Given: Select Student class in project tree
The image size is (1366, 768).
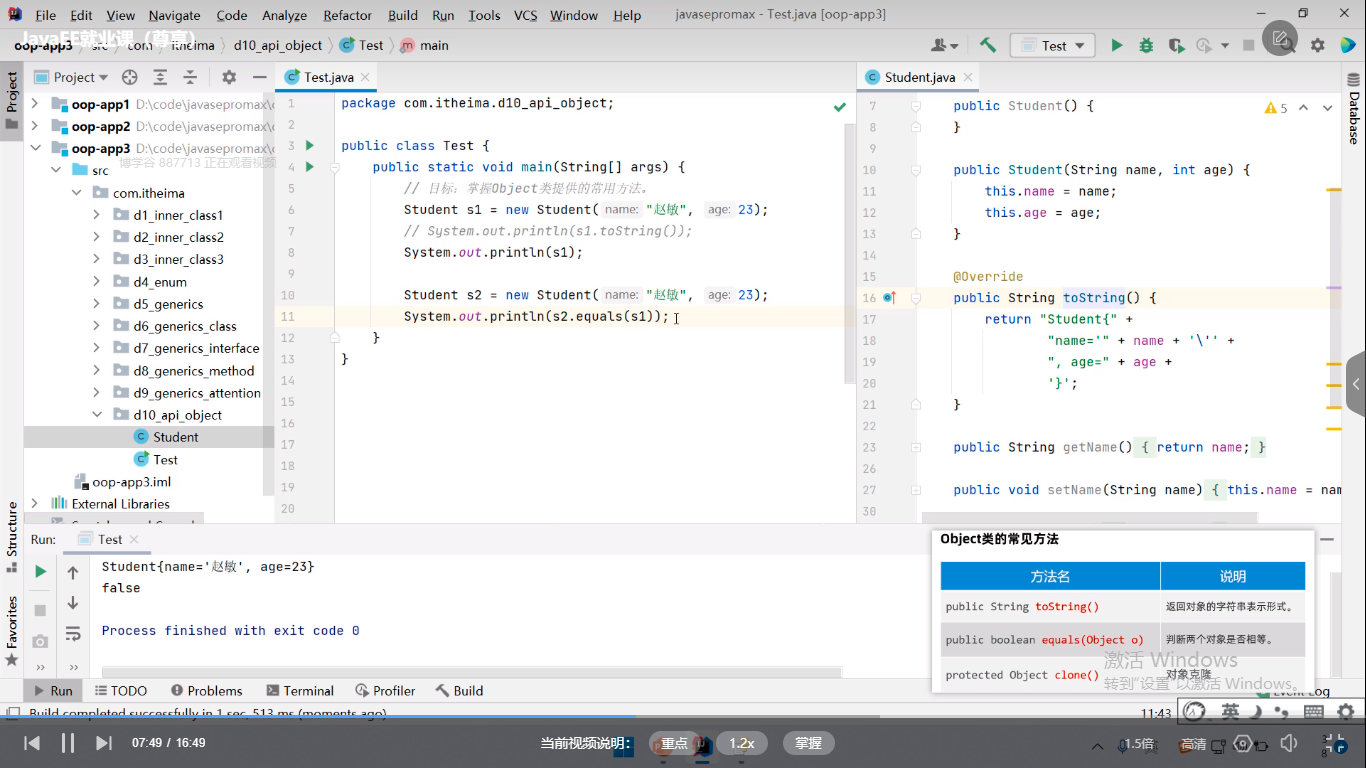Looking at the screenshot, I should (175, 437).
